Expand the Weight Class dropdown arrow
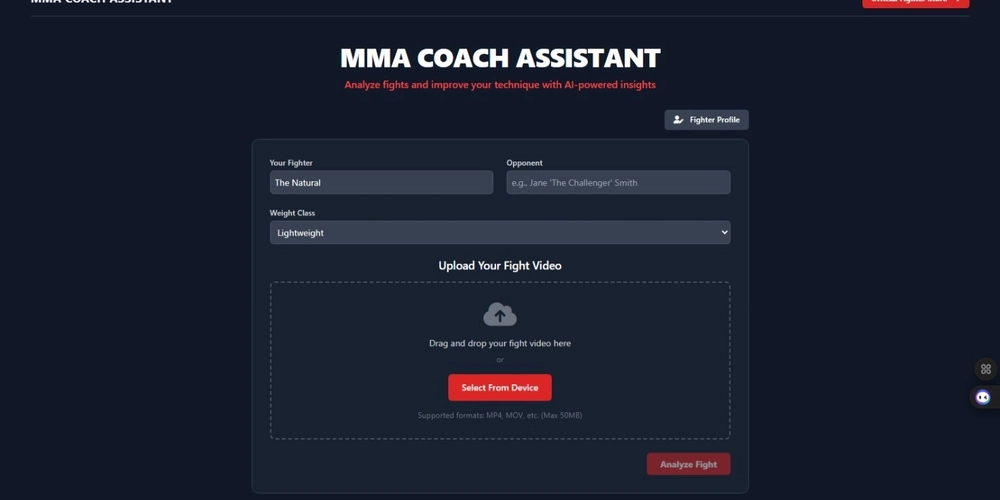The image size is (1000, 500). tap(724, 233)
